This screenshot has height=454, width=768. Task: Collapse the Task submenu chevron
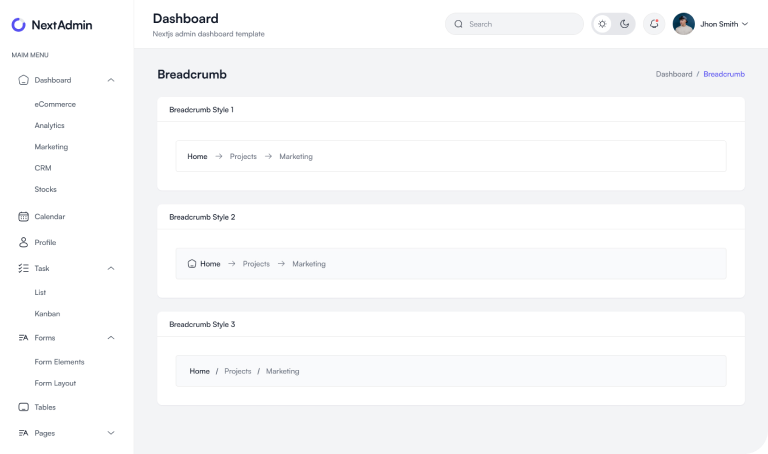(111, 268)
